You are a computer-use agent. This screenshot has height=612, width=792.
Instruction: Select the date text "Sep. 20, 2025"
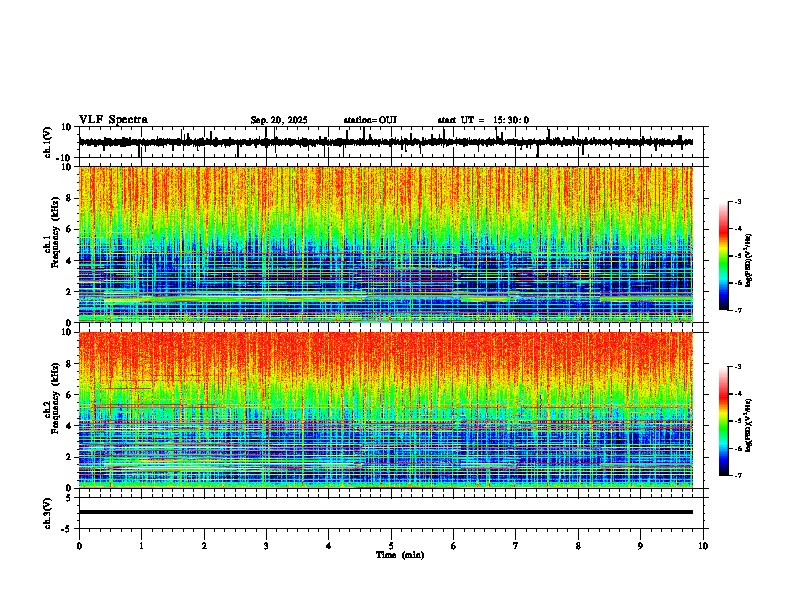(x=279, y=120)
